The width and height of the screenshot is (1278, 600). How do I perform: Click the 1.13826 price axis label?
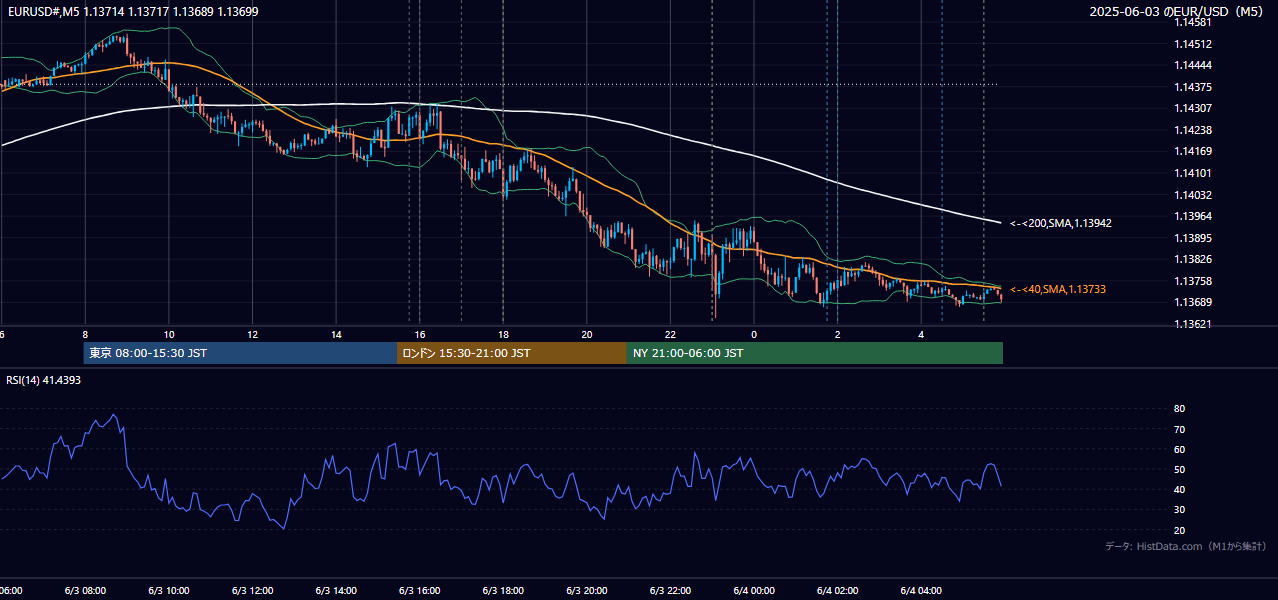(1193, 259)
